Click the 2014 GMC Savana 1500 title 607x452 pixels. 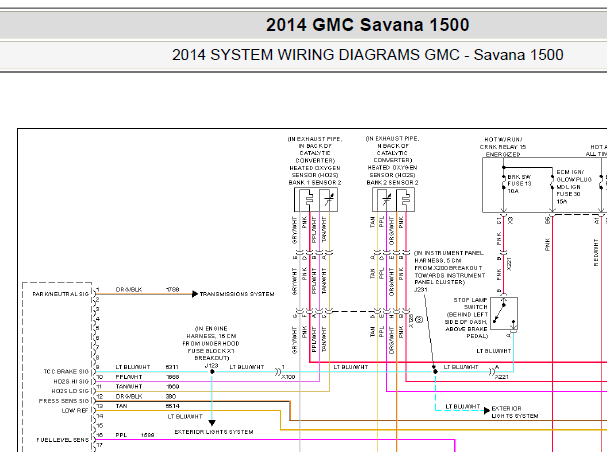click(x=367, y=25)
